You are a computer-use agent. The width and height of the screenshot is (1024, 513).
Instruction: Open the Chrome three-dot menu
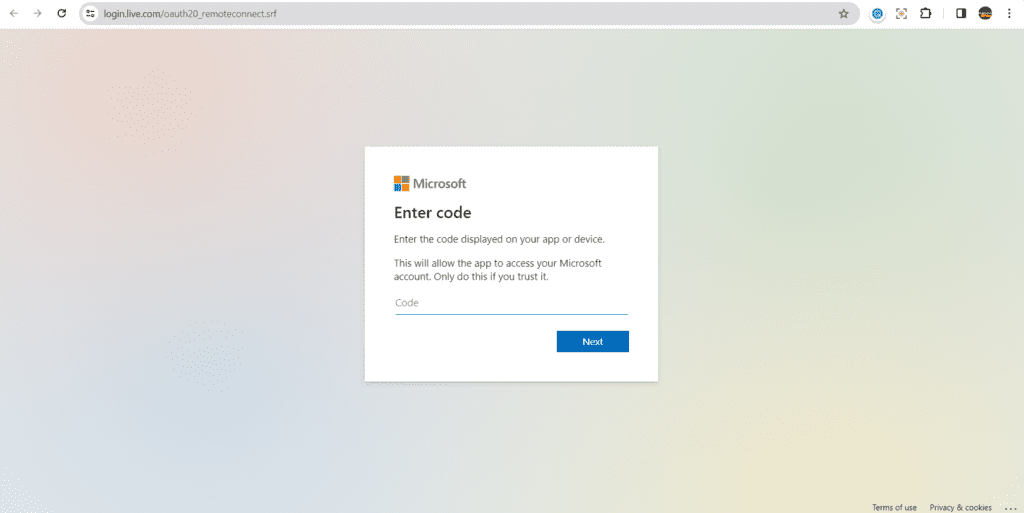coord(1009,14)
